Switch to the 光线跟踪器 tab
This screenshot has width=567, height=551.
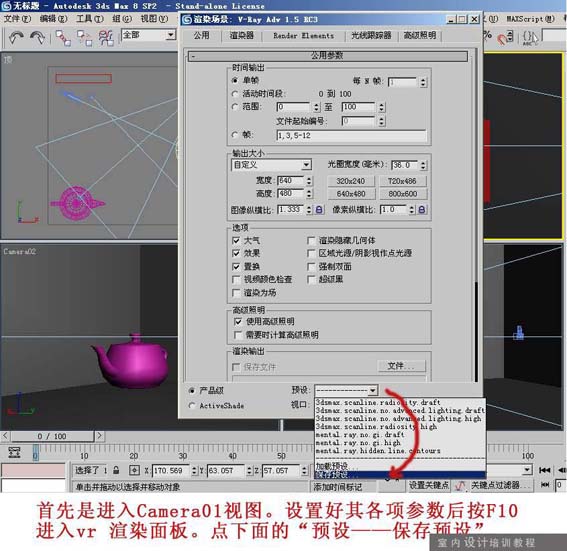(x=371, y=35)
